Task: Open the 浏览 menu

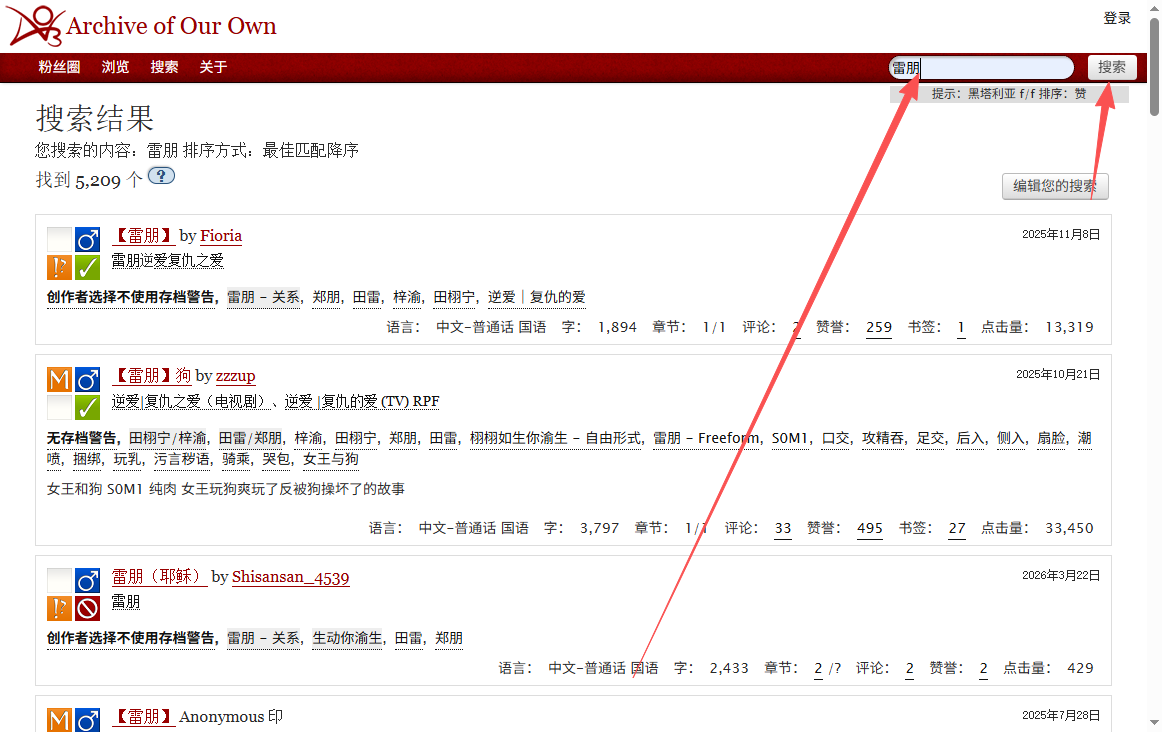Action: click(x=115, y=67)
